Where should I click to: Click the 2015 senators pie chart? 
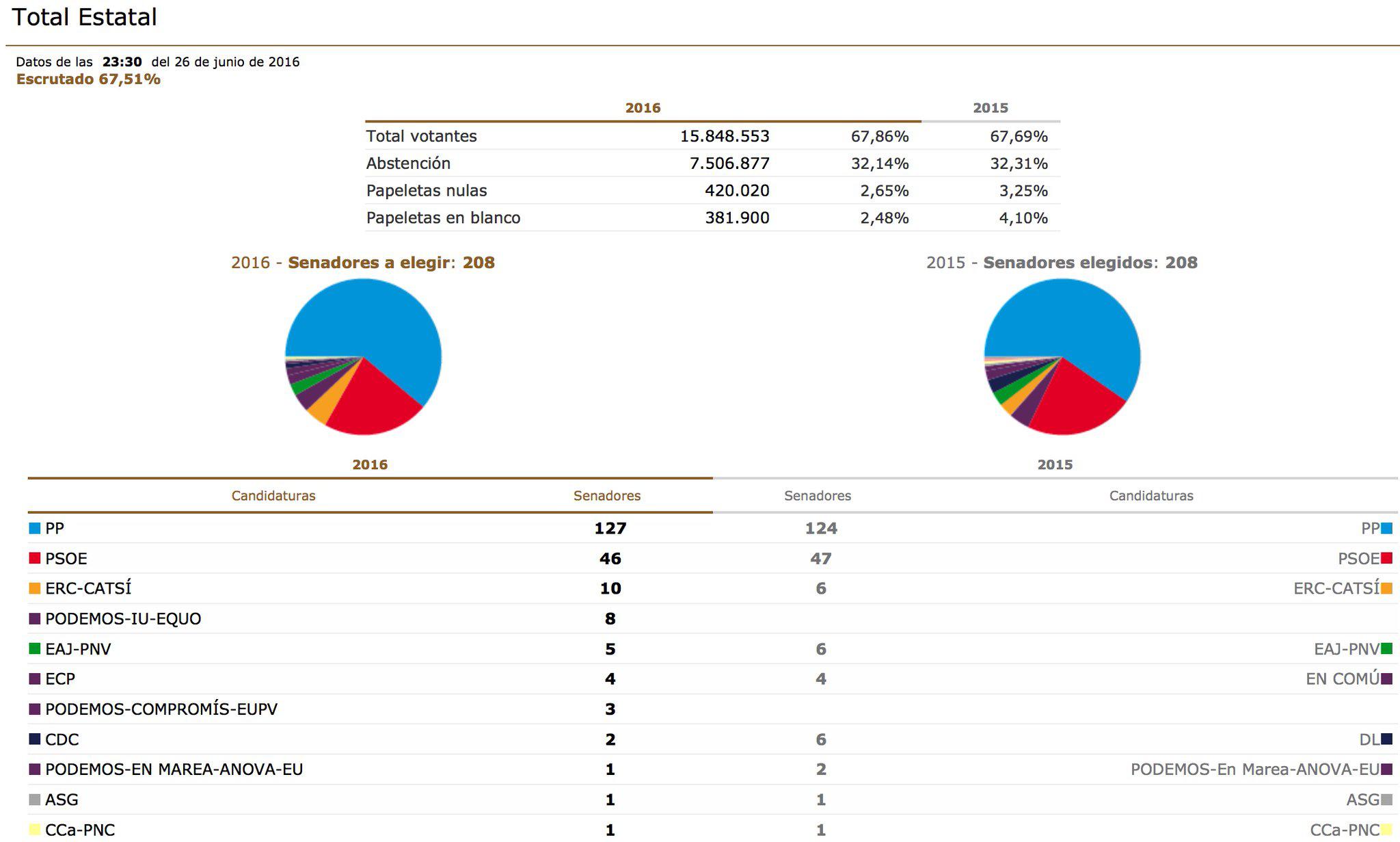coord(1062,356)
